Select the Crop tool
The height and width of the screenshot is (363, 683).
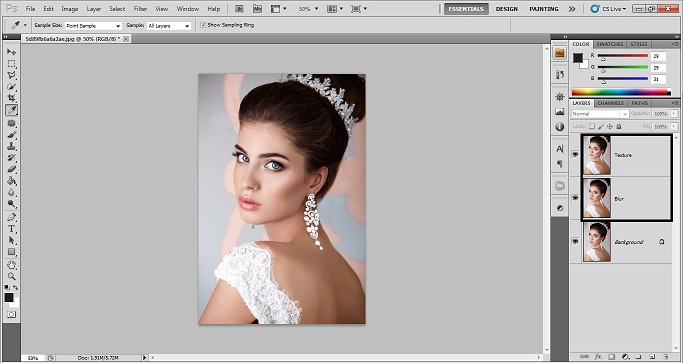tap(11, 98)
